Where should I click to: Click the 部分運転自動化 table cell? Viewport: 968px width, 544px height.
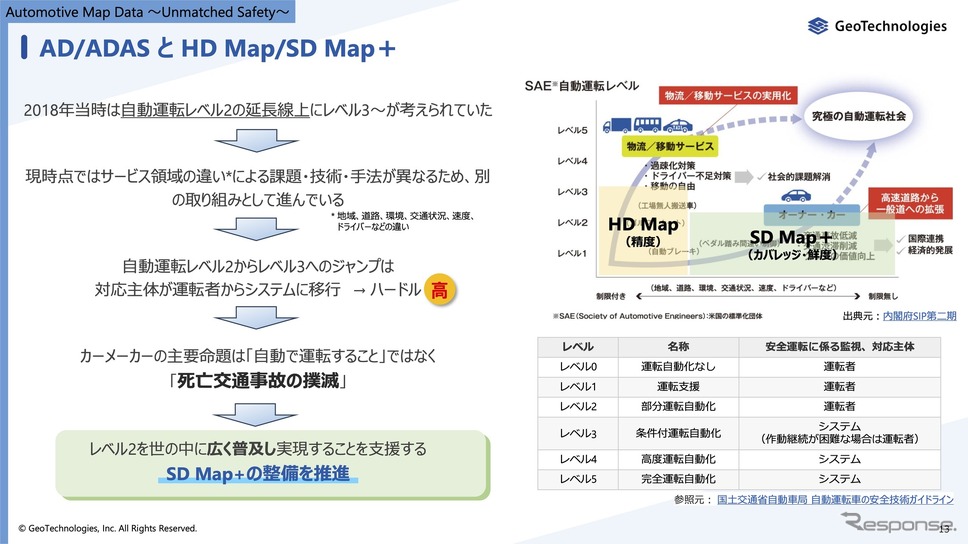pyautogui.click(x=678, y=406)
